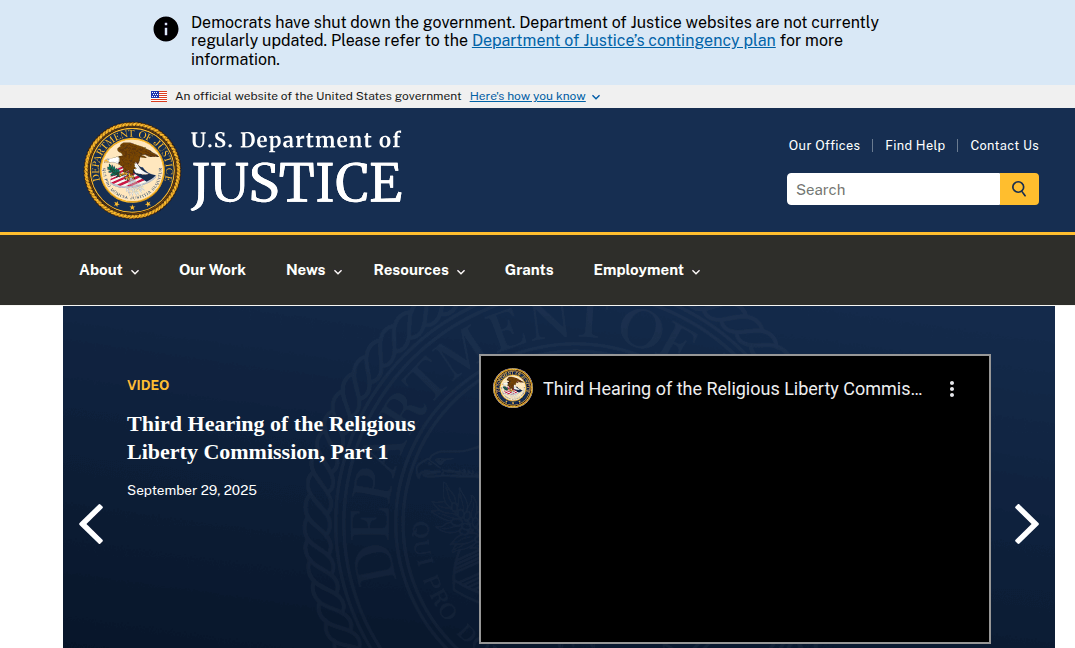Go to the previous carousel slide
The image size is (1075, 648).
click(91, 524)
